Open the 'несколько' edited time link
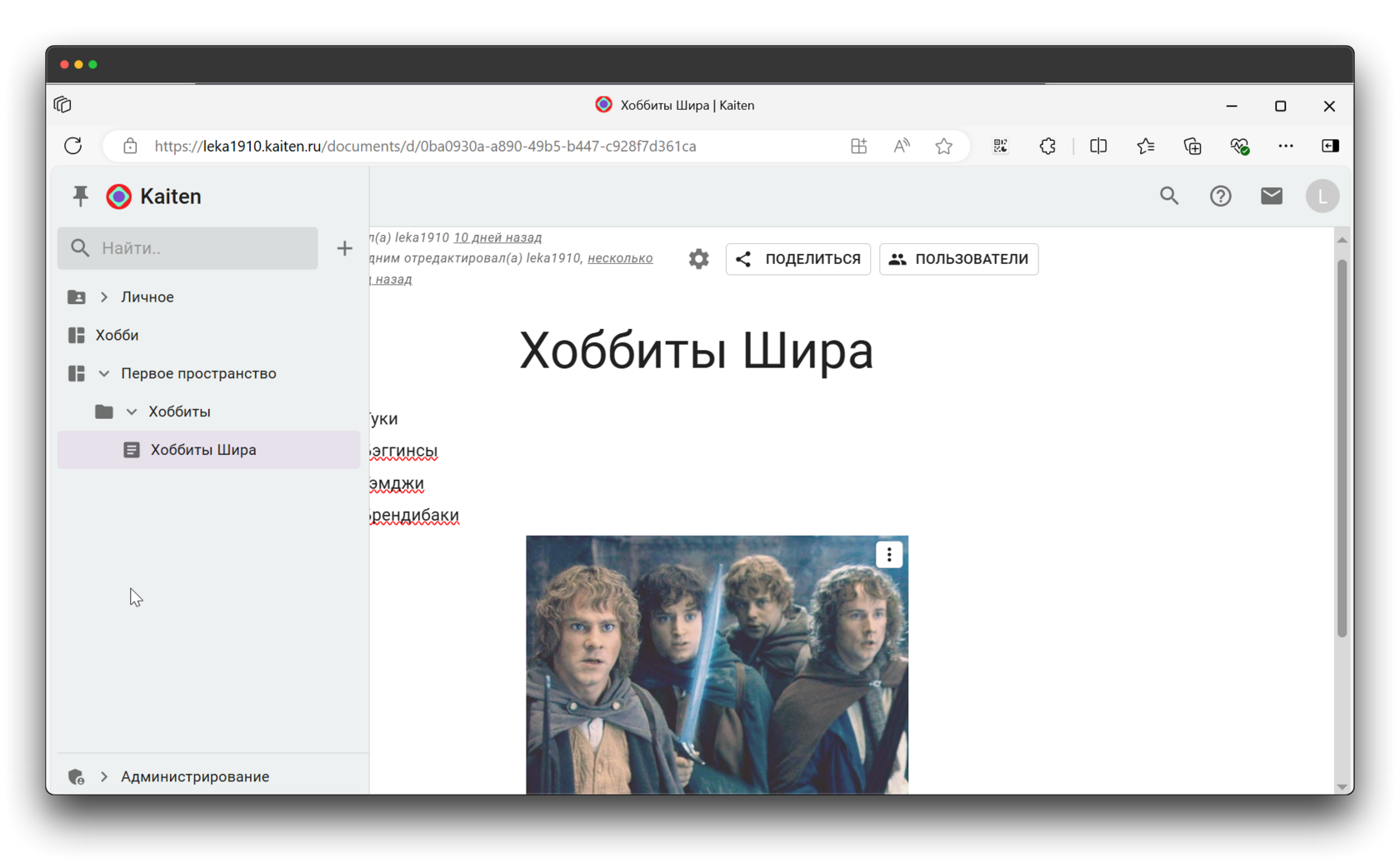This screenshot has height=863, width=1400. pos(620,258)
